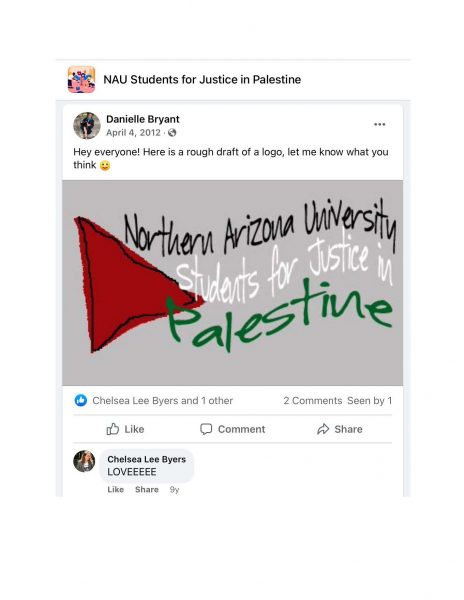Show who liked: Chelsea Lee Byers and 1 other
The image size is (464, 600).
click(x=163, y=401)
